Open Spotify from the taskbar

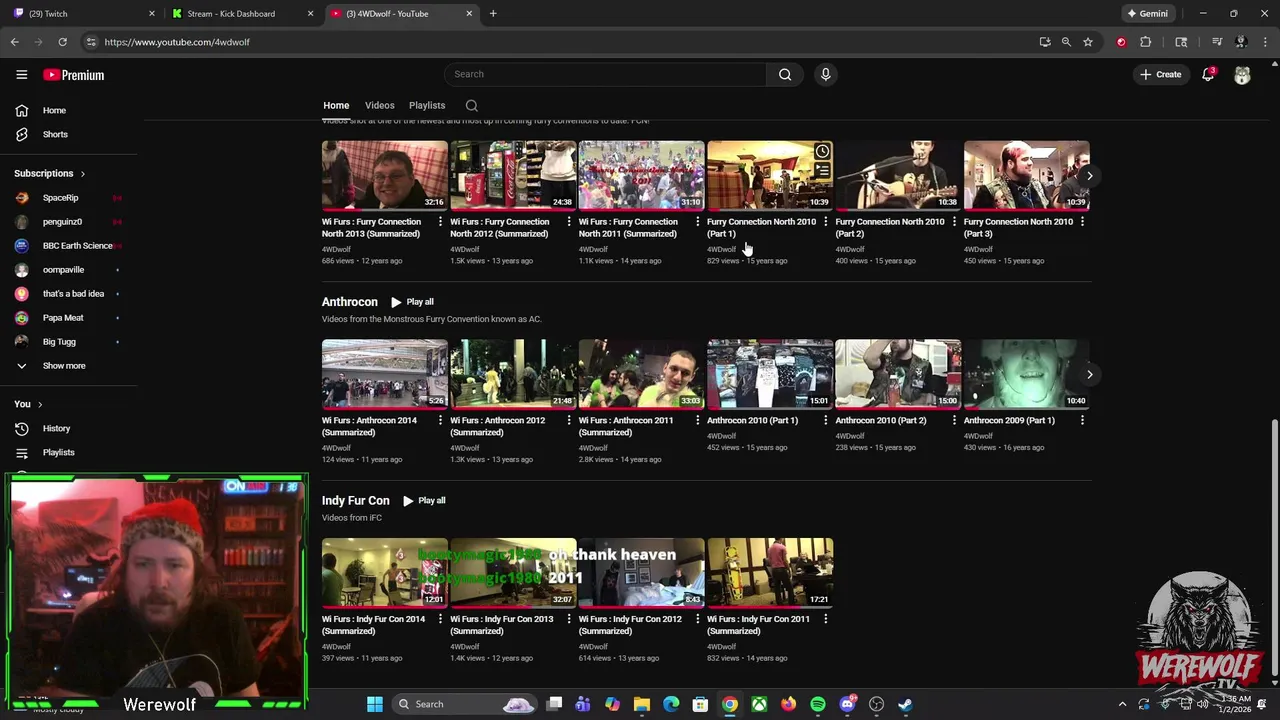818,704
